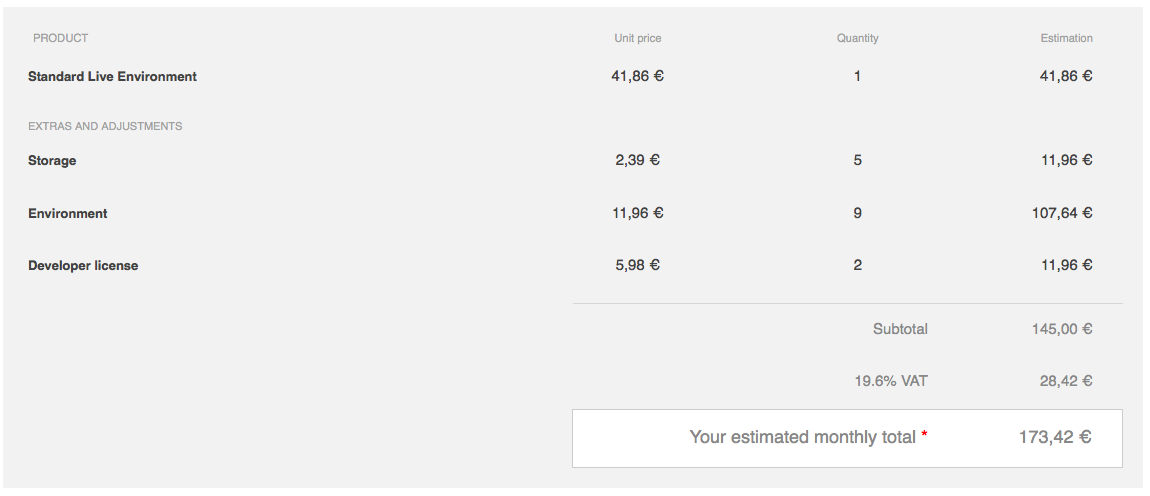This screenshot has height=496, width=1150.
Task: Click the Subtotal amount 145,00 €
Action: click(x=1062, y=329)
